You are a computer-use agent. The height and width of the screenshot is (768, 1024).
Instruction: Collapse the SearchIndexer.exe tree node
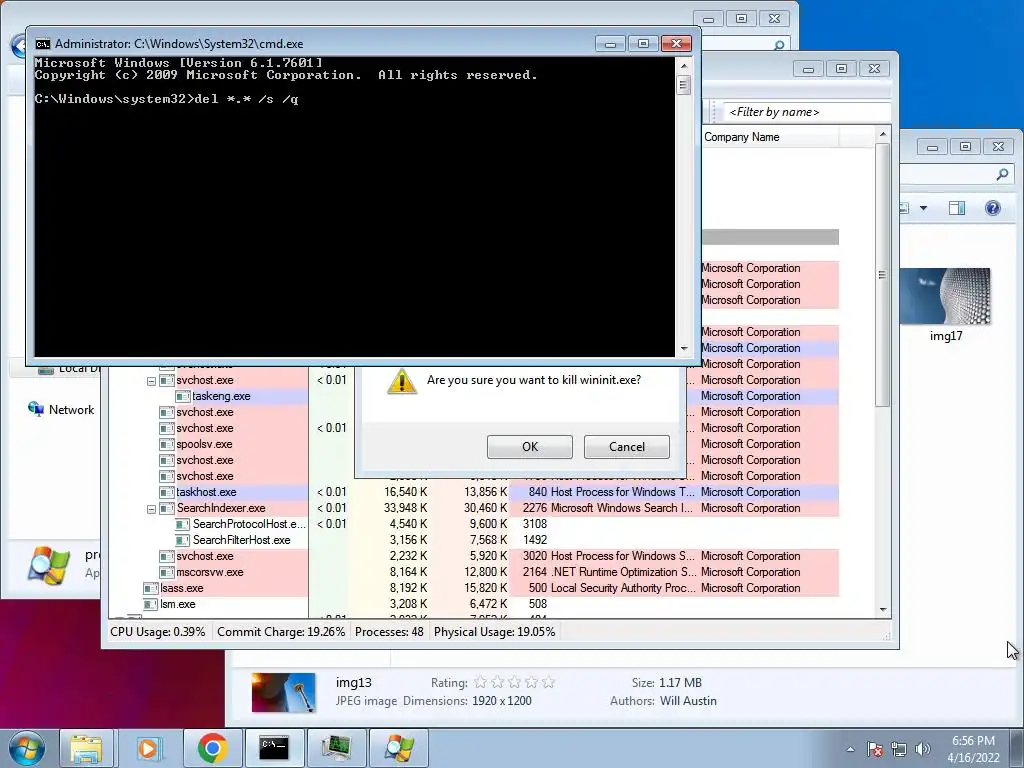[152, 509]
